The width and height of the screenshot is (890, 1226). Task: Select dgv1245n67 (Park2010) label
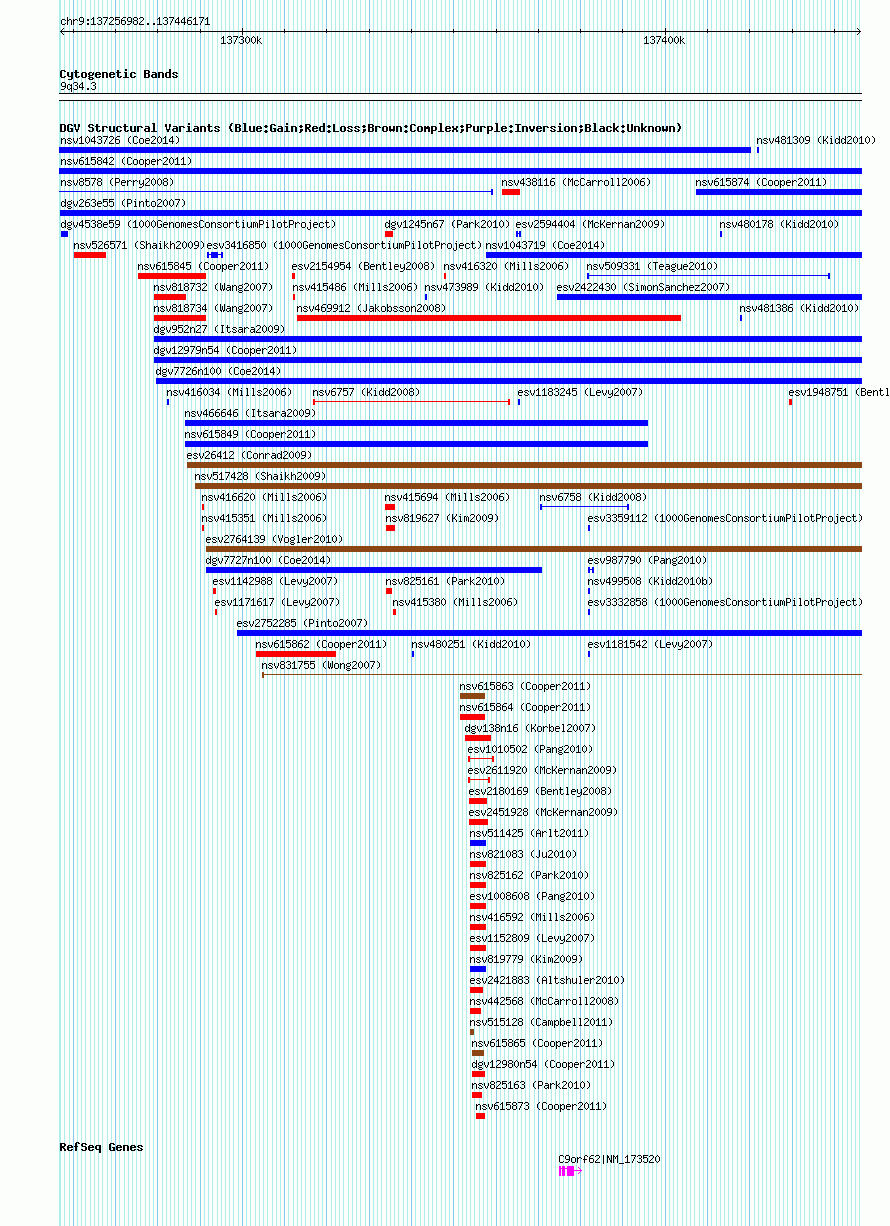[448, 225]
